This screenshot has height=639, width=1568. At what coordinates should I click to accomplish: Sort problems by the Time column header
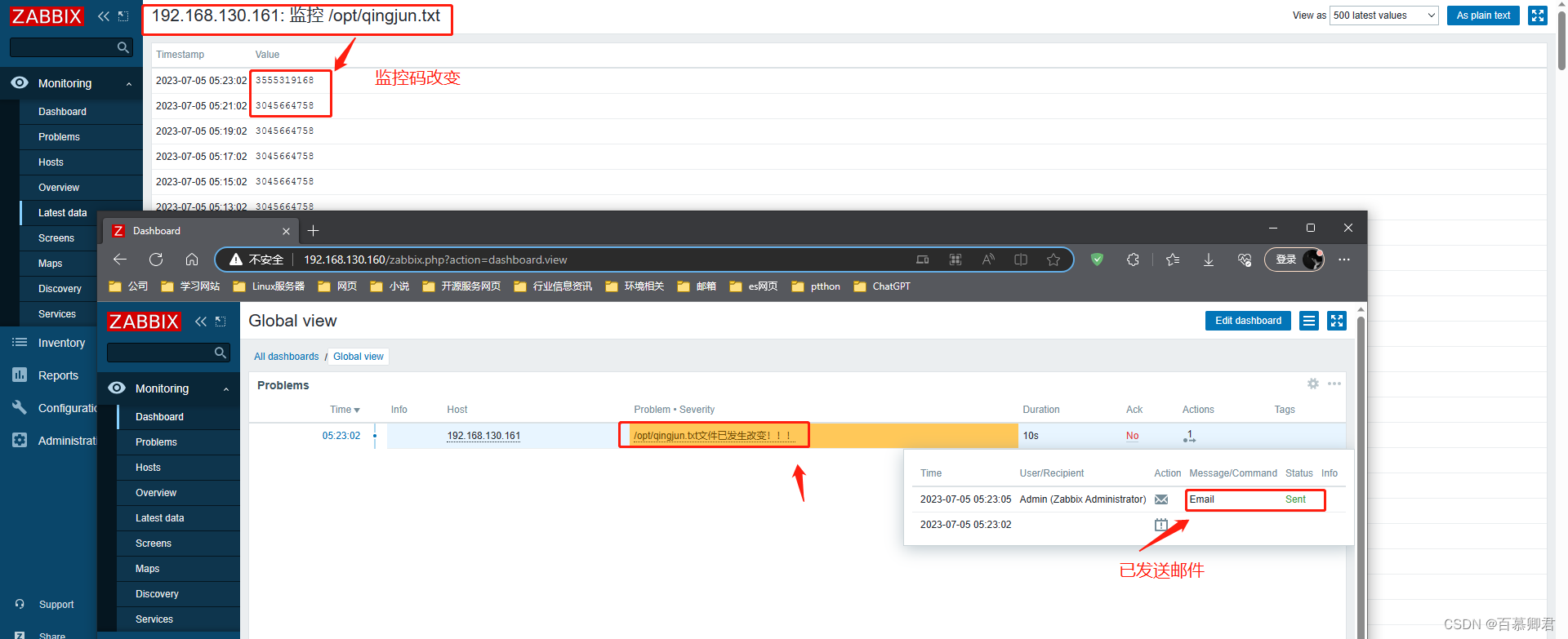(x=345, y=410)
